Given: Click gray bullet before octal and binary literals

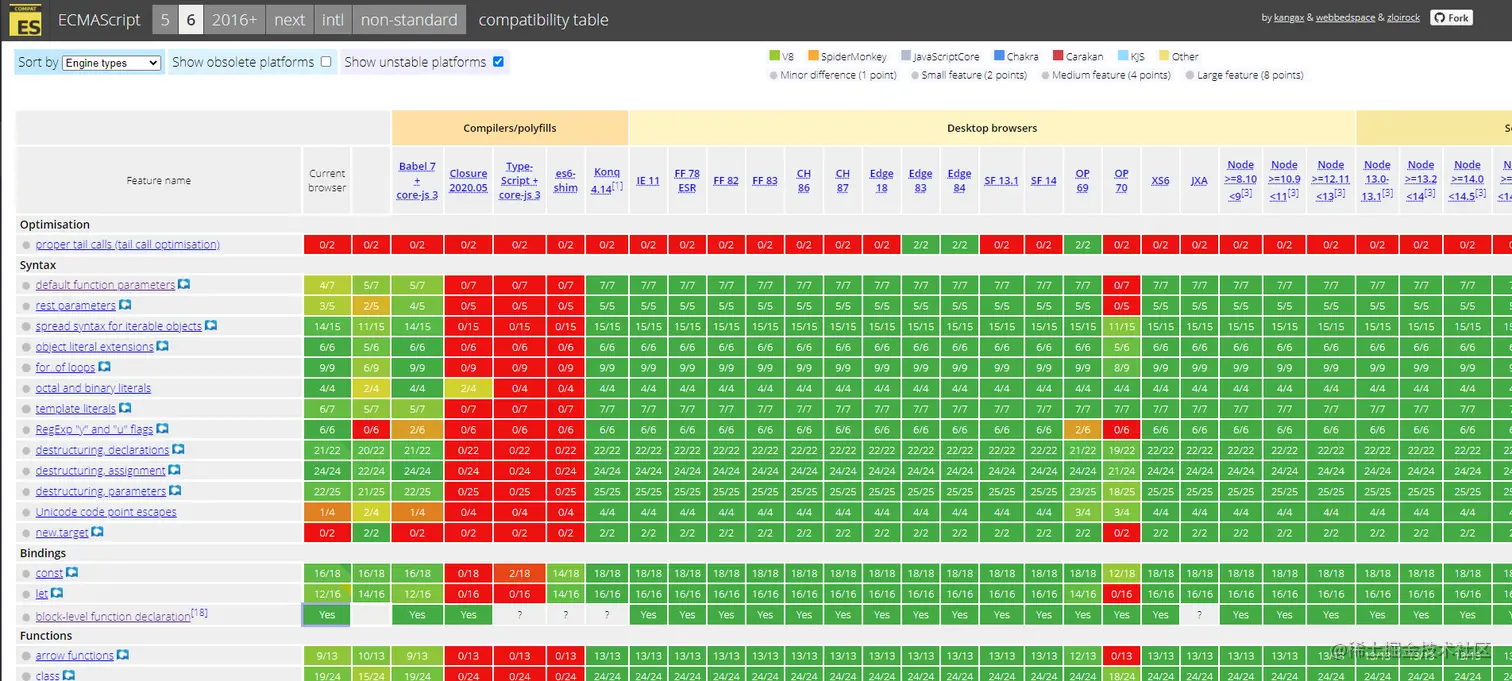Looking at the screenshot, I should 27,389.
